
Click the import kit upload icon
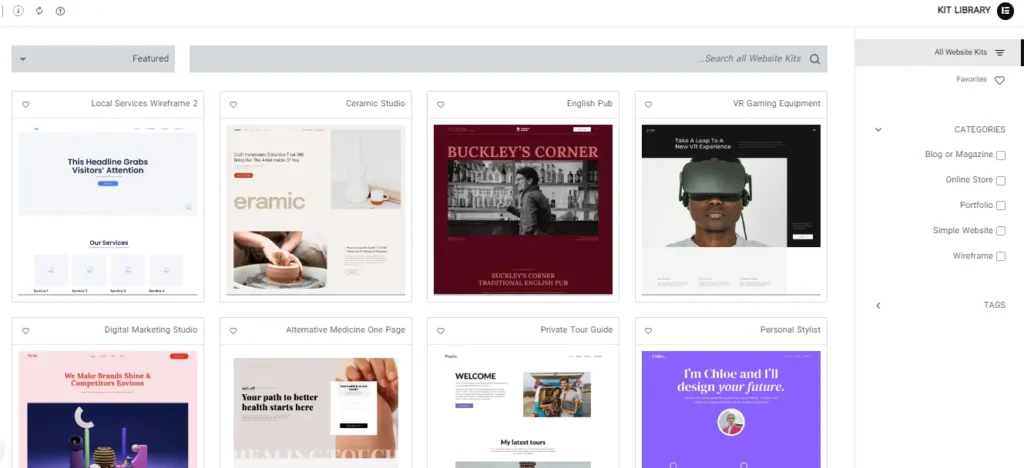tap(60, 11)
